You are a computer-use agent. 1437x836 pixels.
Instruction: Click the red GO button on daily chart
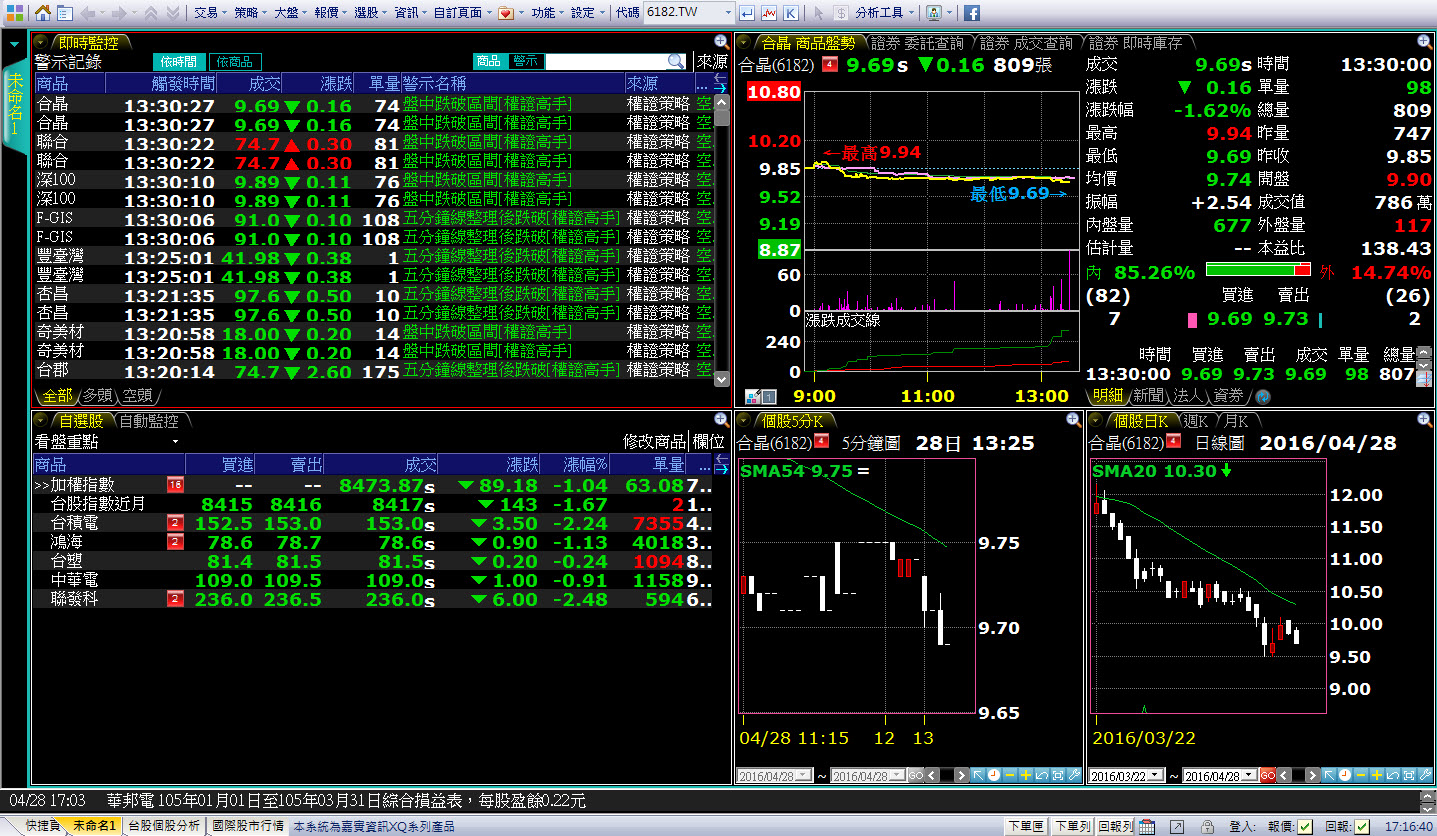[1266, 775]
